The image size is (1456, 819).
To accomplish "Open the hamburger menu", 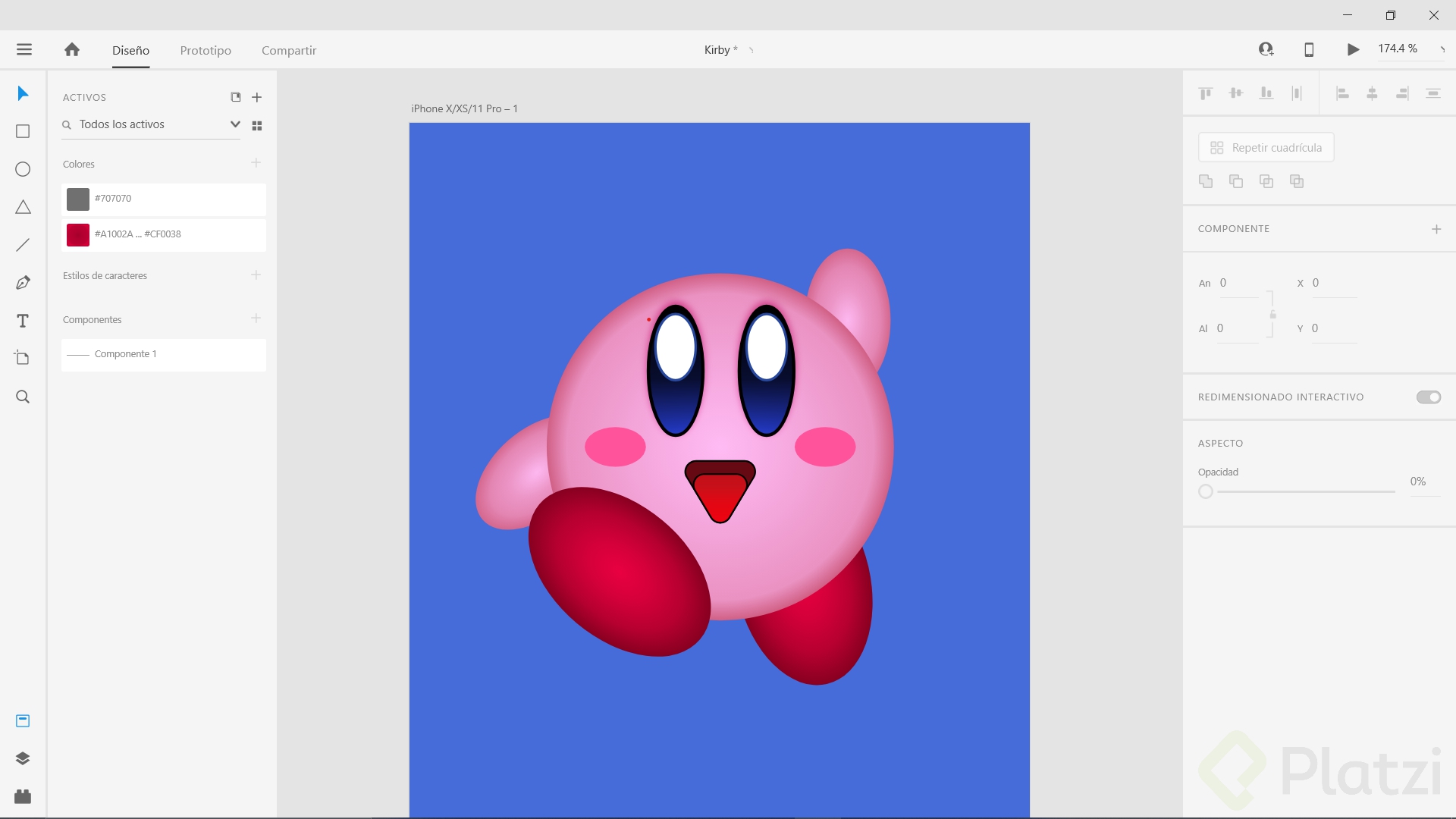I will (x=24, y=49).
